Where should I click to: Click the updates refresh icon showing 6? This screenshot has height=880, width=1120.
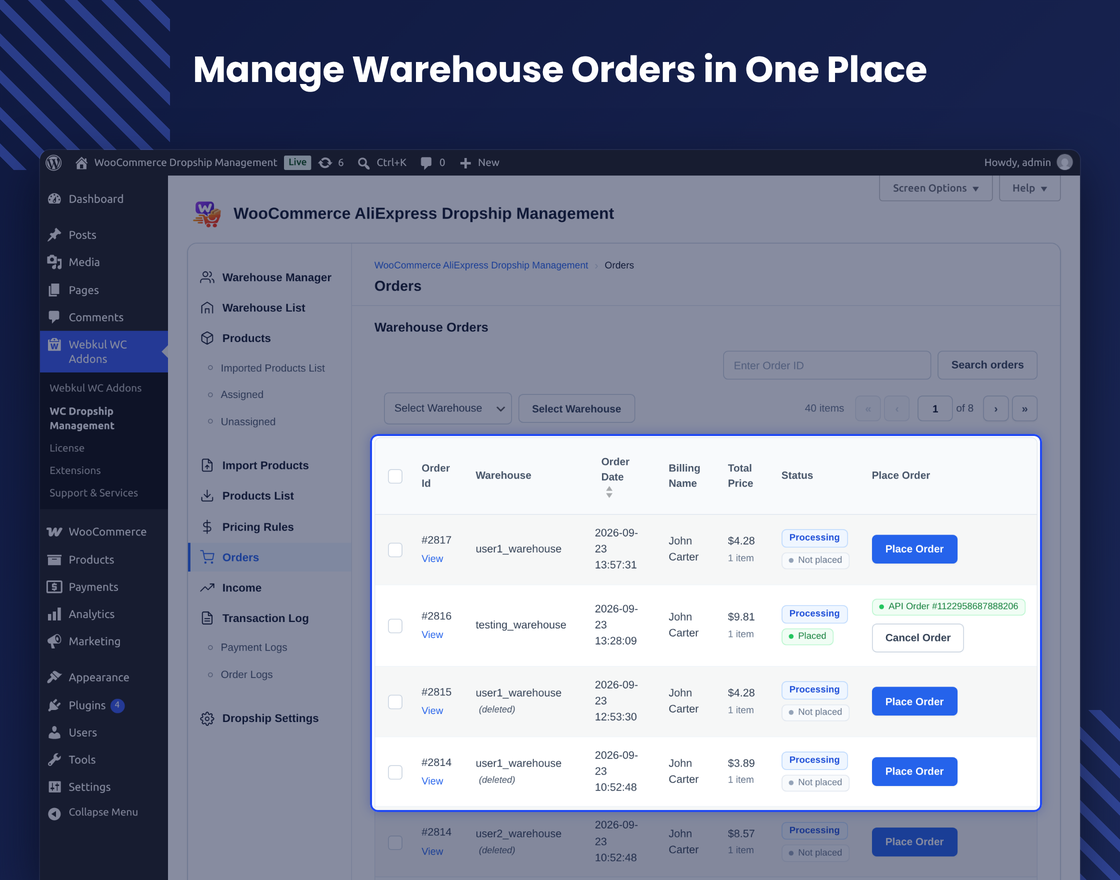[x=325, y=163]
